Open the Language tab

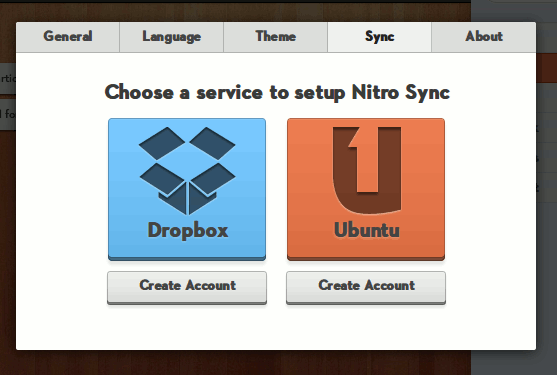point(172,37)
